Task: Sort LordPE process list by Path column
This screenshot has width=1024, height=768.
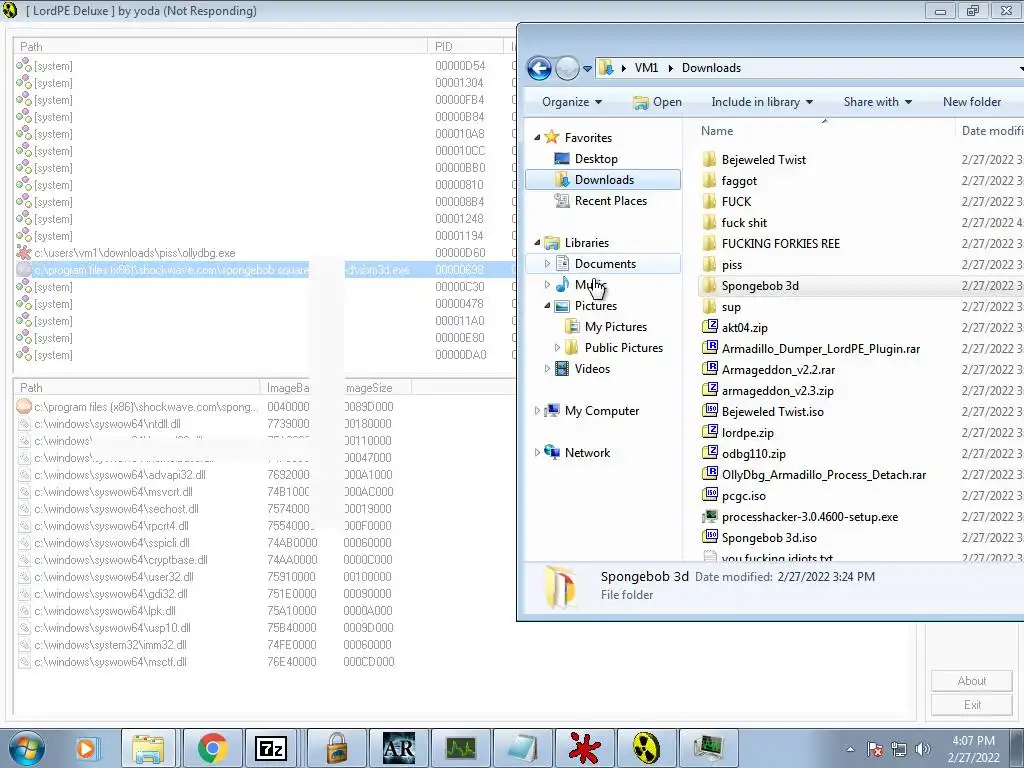Action: click(221, 46)
